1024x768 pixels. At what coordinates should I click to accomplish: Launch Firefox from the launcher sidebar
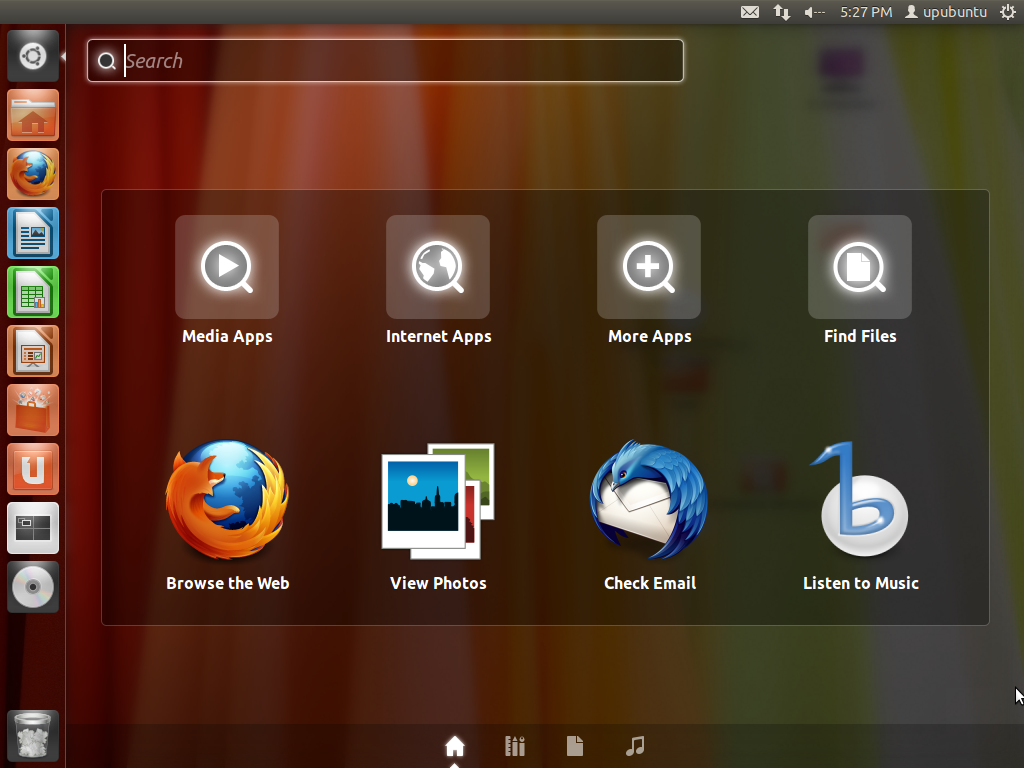(x=33, y=174)
